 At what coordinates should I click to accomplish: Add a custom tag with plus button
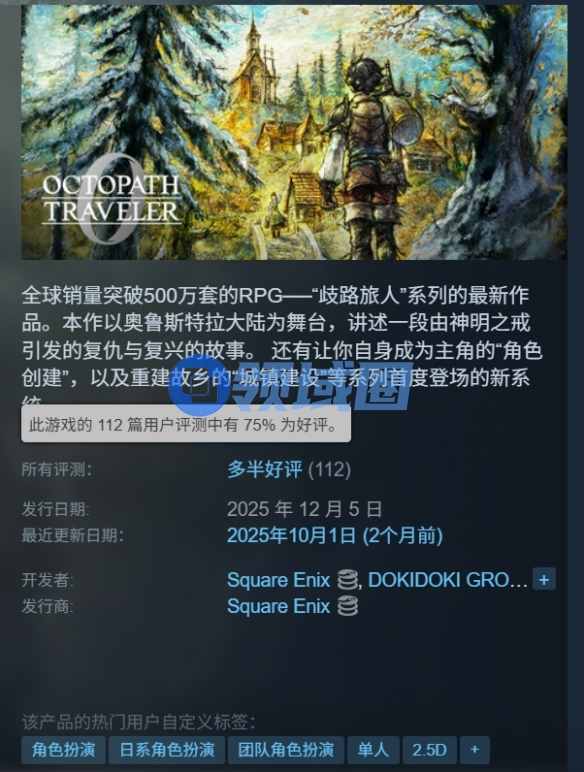[x=474, y=749]
